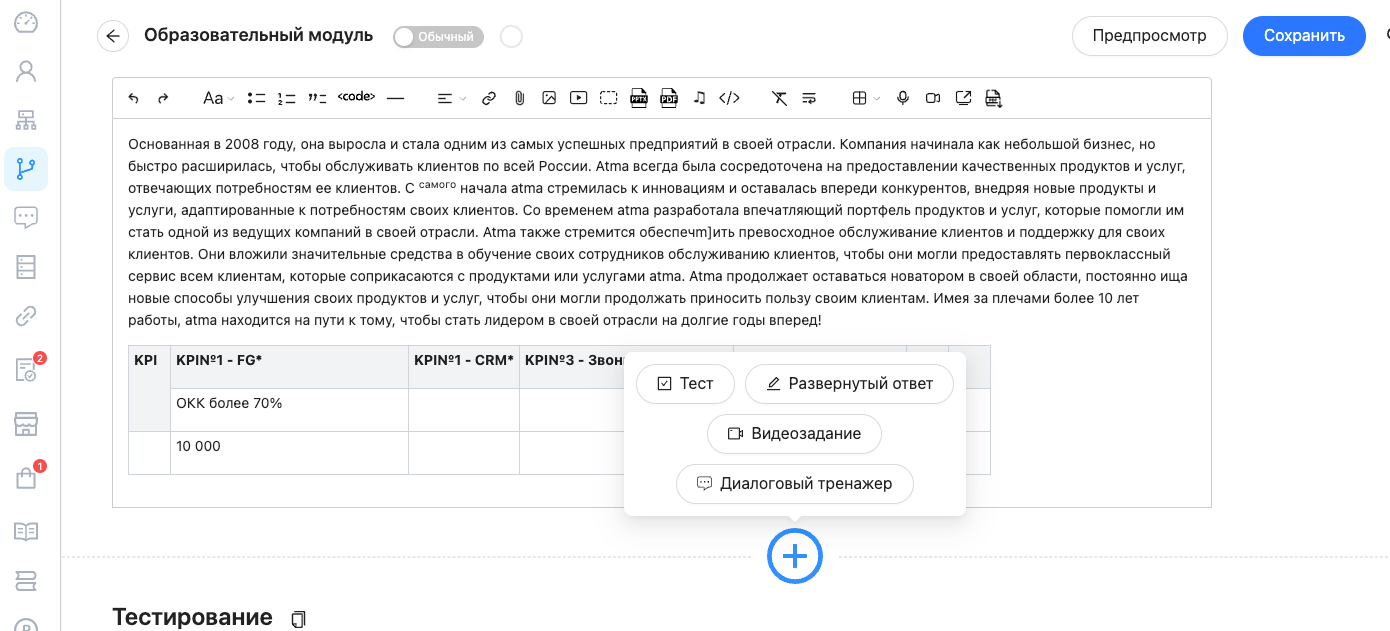
Task: Open Предпросмотр preview
Action: pos(1149,36)
